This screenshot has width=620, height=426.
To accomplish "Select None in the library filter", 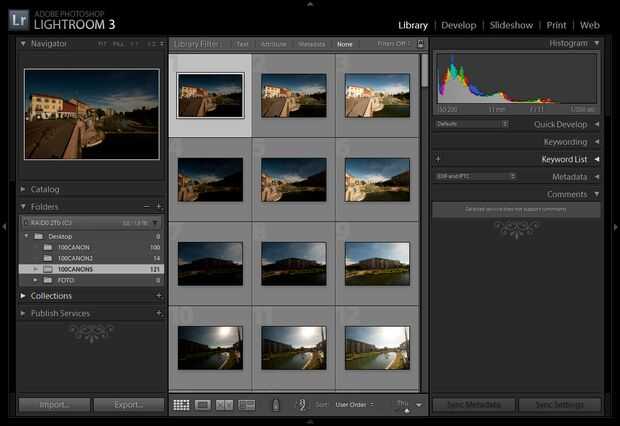I will pos(344,44).
